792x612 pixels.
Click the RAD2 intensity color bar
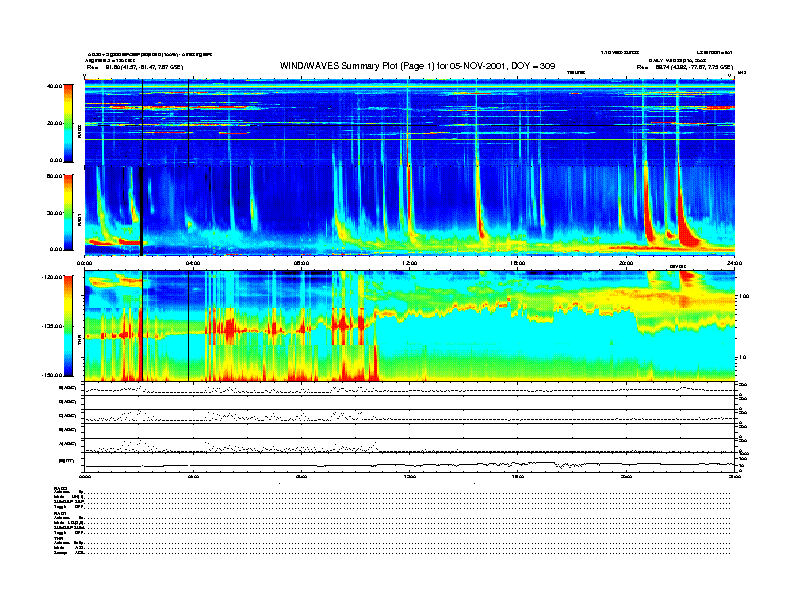pos(68,123)
